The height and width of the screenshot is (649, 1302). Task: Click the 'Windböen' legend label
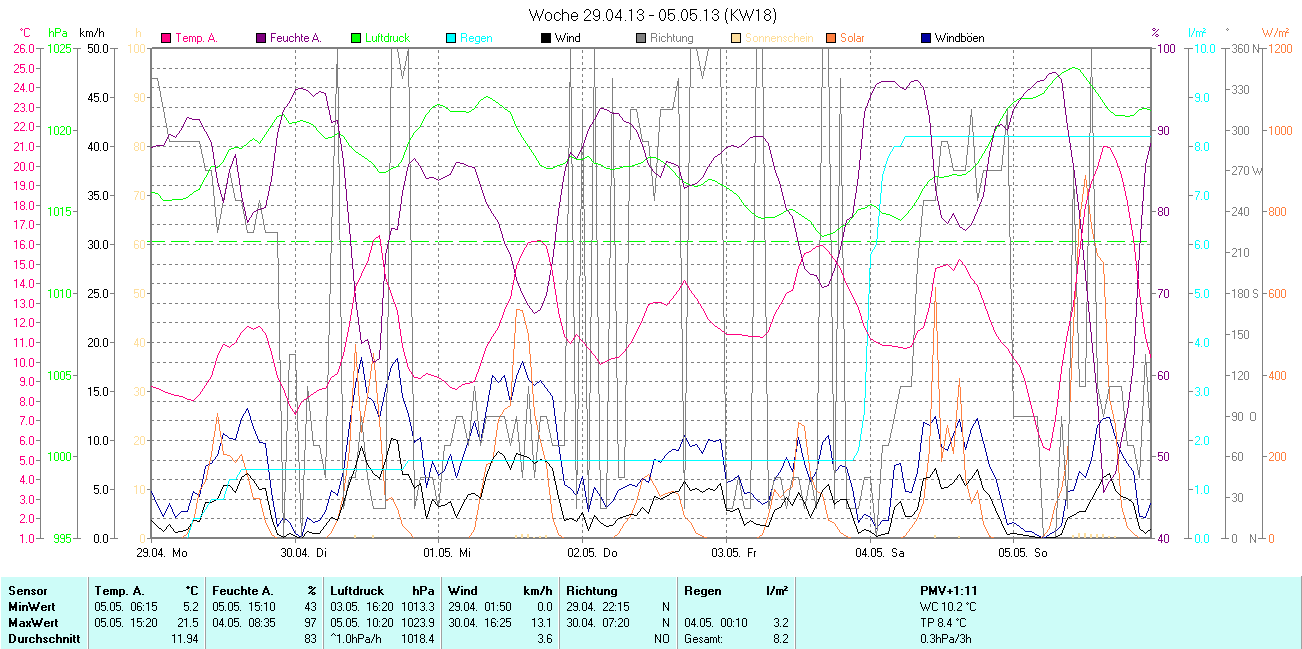(x=959, y=38)
